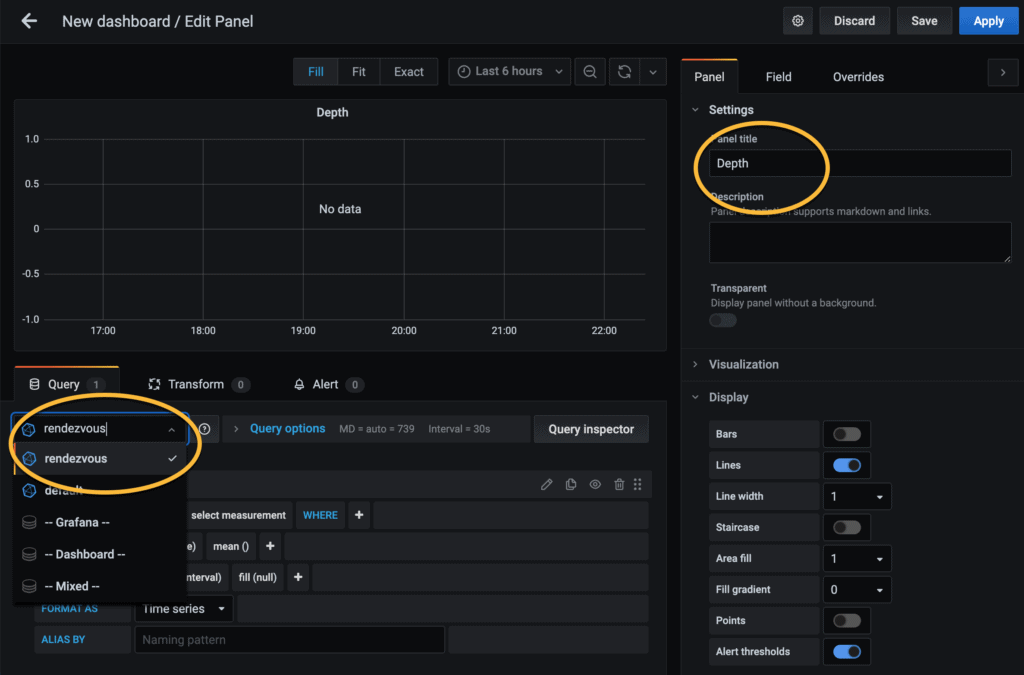Click the Naming pattern alias field
Viewport: 1024px width, 675px height.
coord(289,640)
